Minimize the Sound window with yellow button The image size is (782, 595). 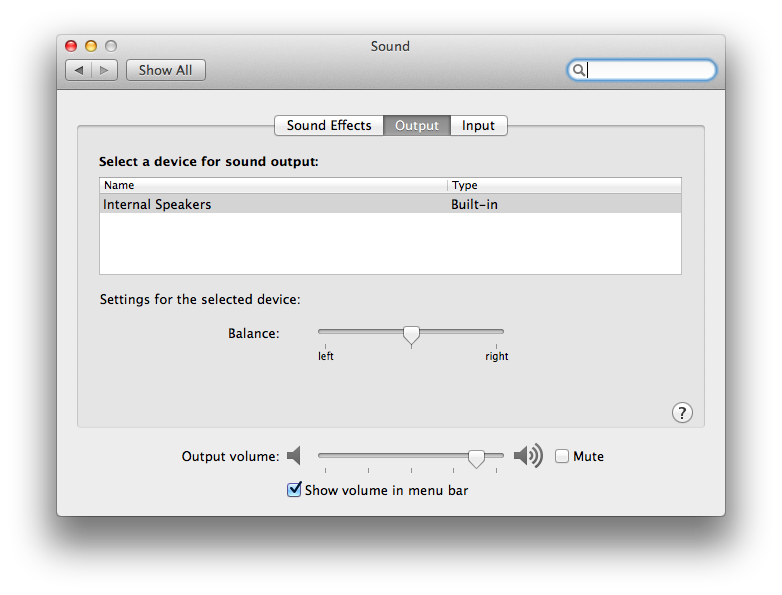(91, 46)
